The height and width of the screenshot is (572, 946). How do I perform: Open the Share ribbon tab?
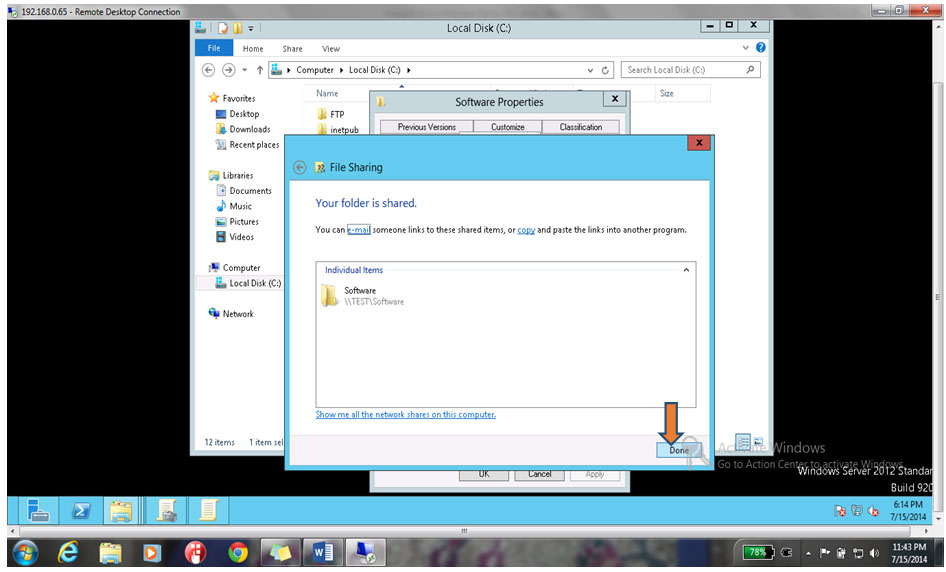click(x=292, y=49)
